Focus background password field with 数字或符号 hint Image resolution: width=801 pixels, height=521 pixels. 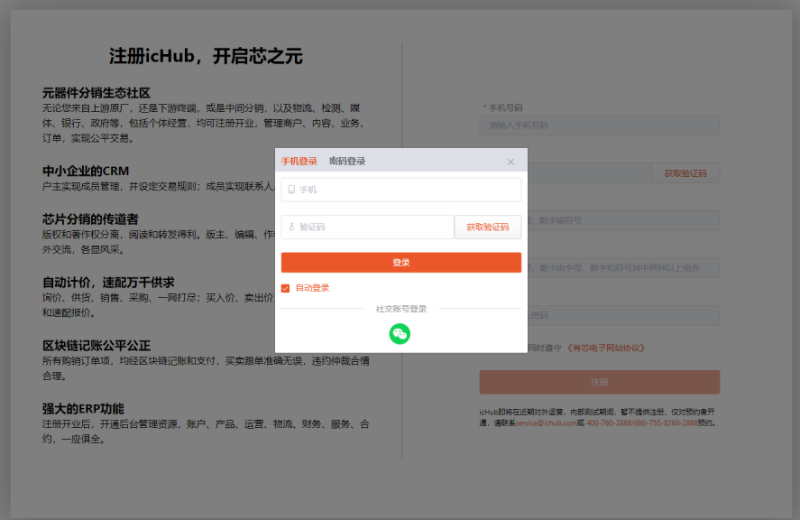coord(623,220)
